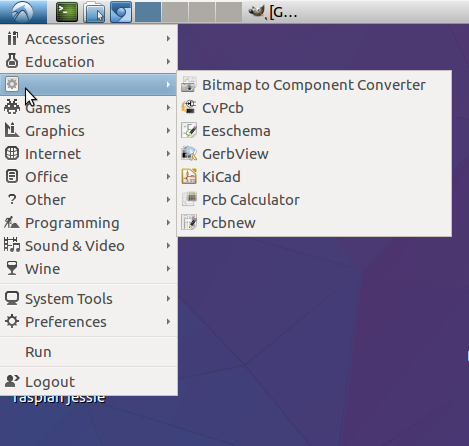The height and width of the screenshot is (446, 469).
Task: Click the main application menu button
Action: [23, 12]
